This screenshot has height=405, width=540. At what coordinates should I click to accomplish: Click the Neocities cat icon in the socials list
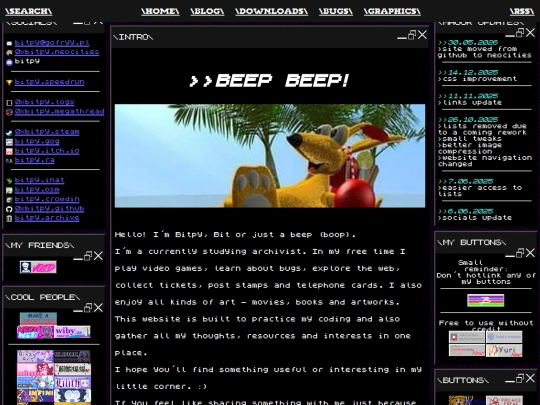(x=9, y=53)
